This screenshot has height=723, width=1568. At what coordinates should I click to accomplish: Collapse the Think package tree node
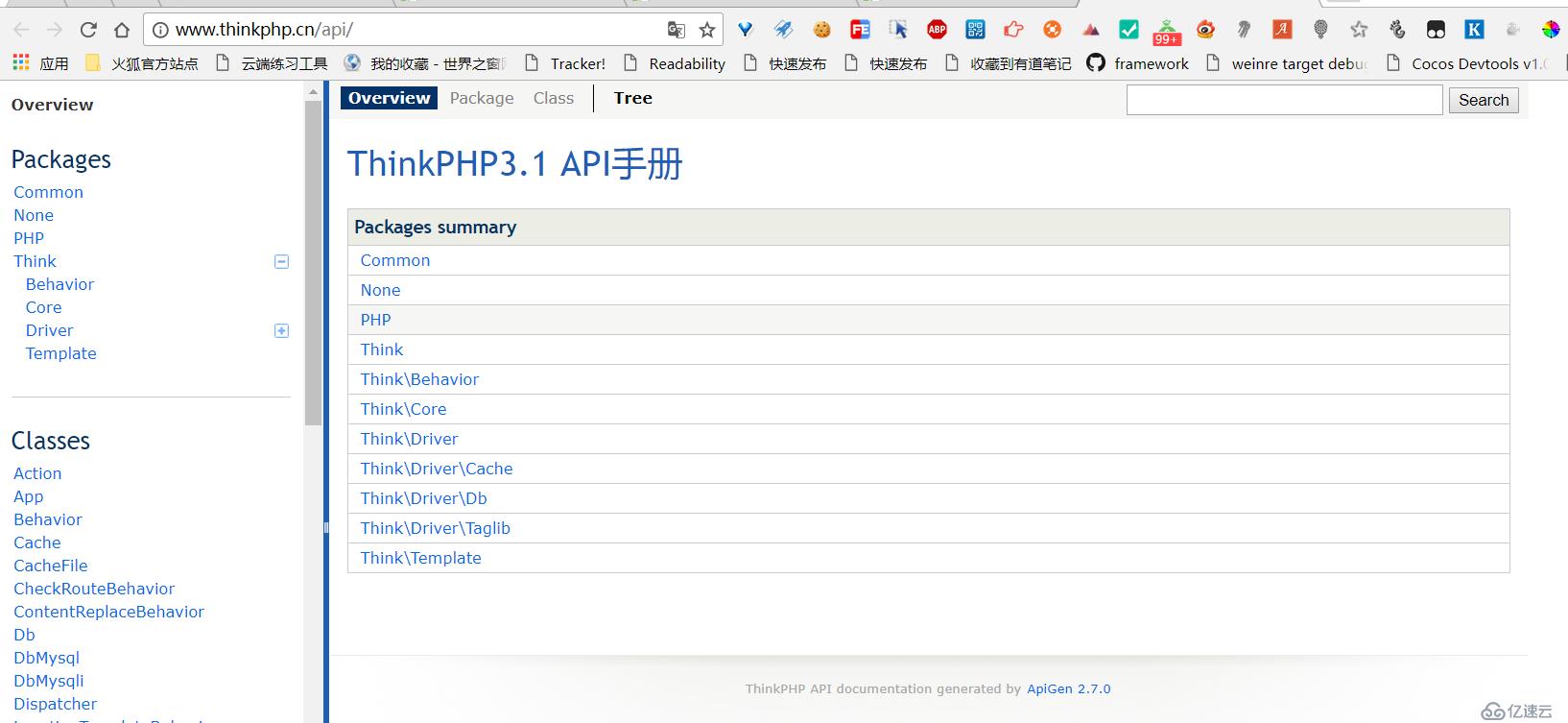(x=281, y=261)
